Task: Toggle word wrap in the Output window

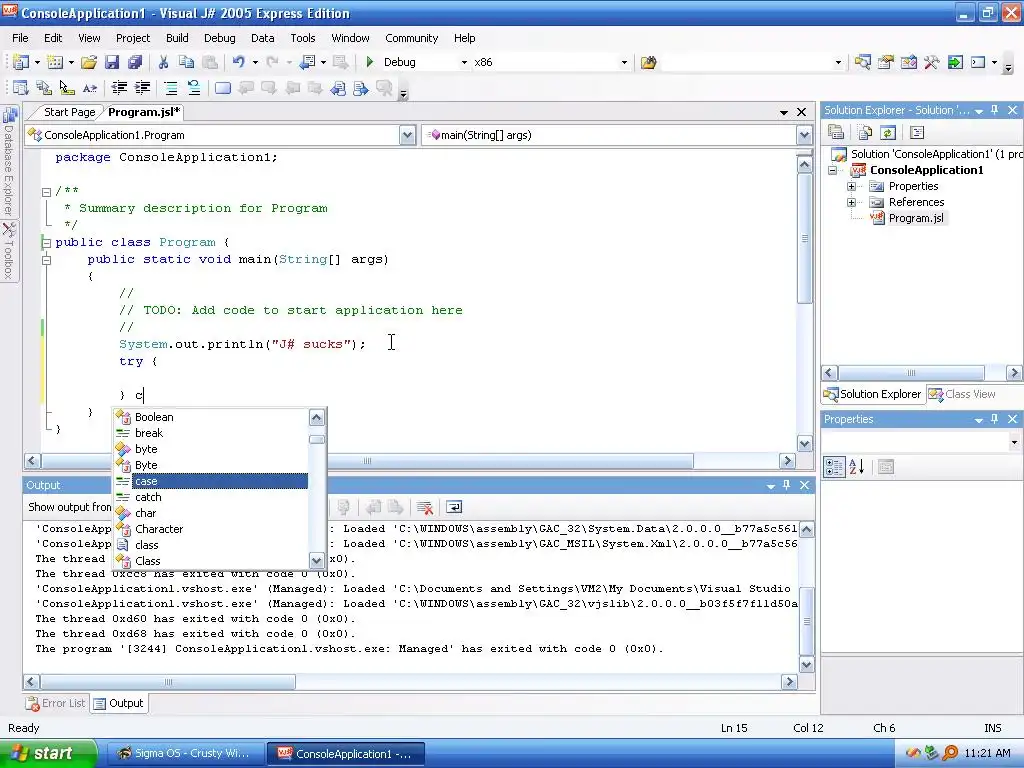Action: click(x=454, y=507)
